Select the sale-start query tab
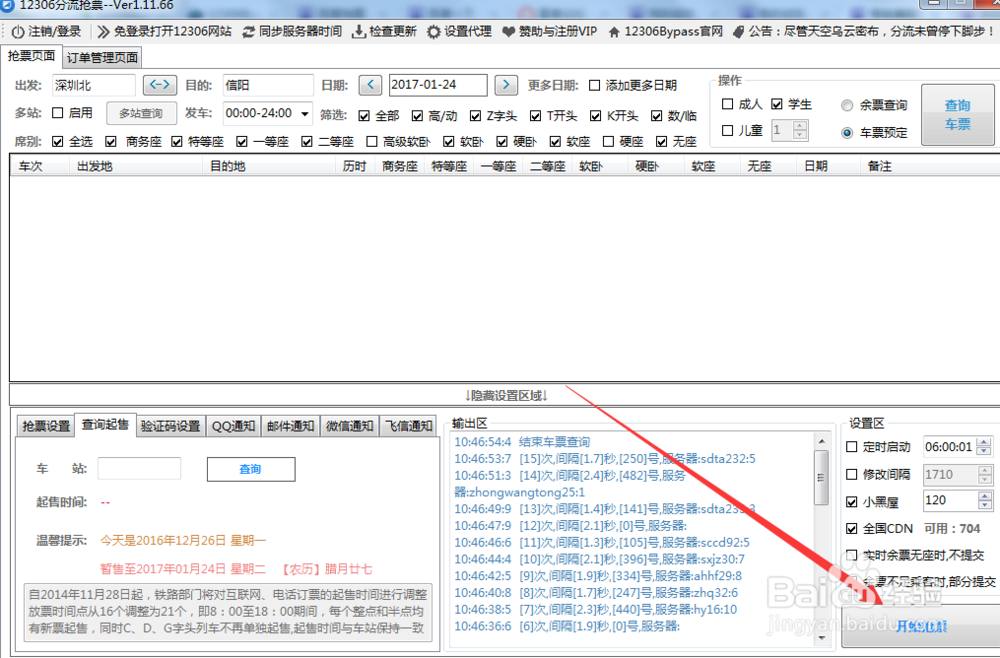 (105, 425)
